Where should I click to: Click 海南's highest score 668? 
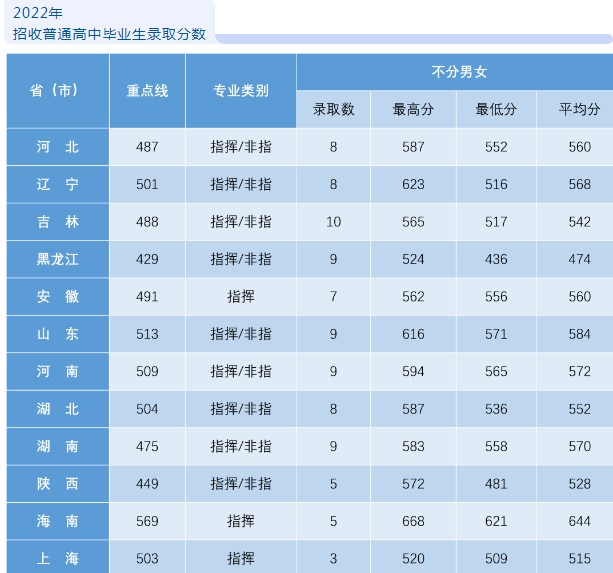[413, 521]
